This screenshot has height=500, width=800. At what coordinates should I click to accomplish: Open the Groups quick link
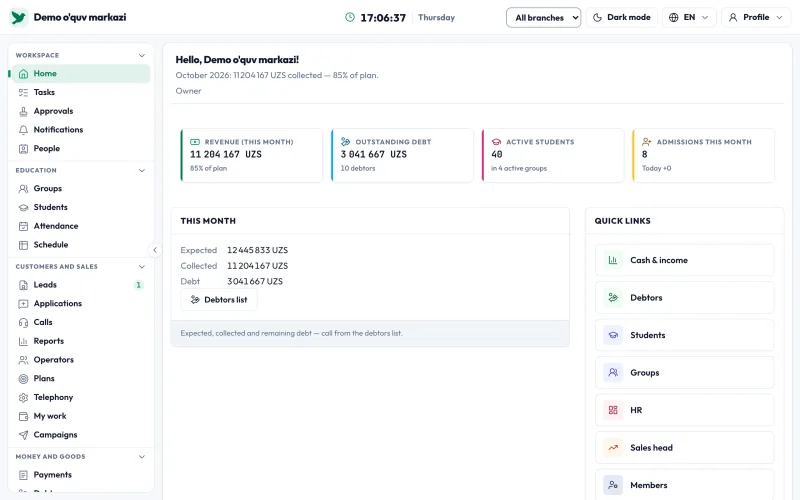coord(684,373)
